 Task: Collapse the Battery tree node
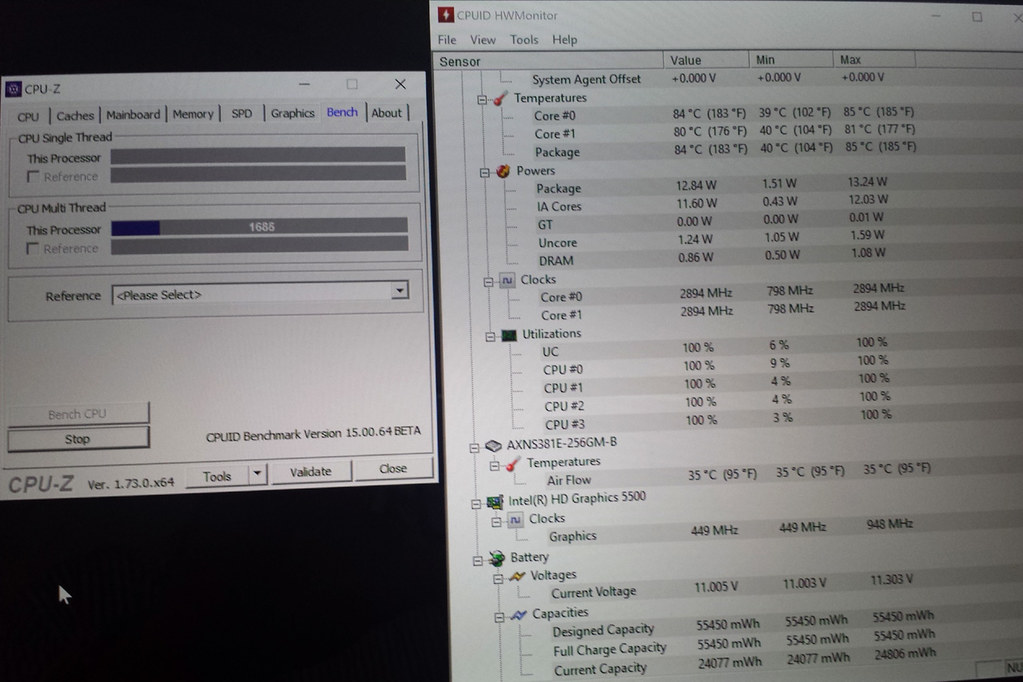click(x=478, y=561)
